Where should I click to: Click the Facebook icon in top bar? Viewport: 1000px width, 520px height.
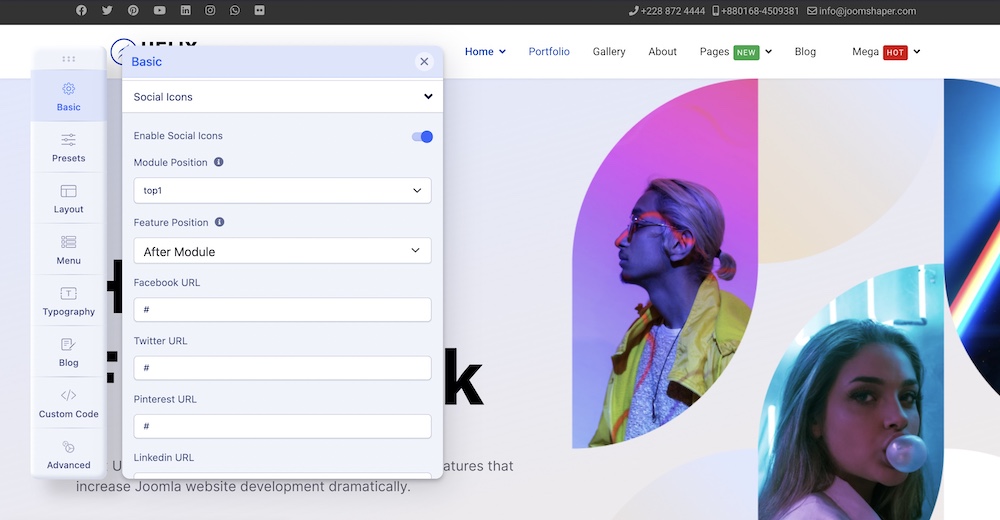(x=81, y=11)
